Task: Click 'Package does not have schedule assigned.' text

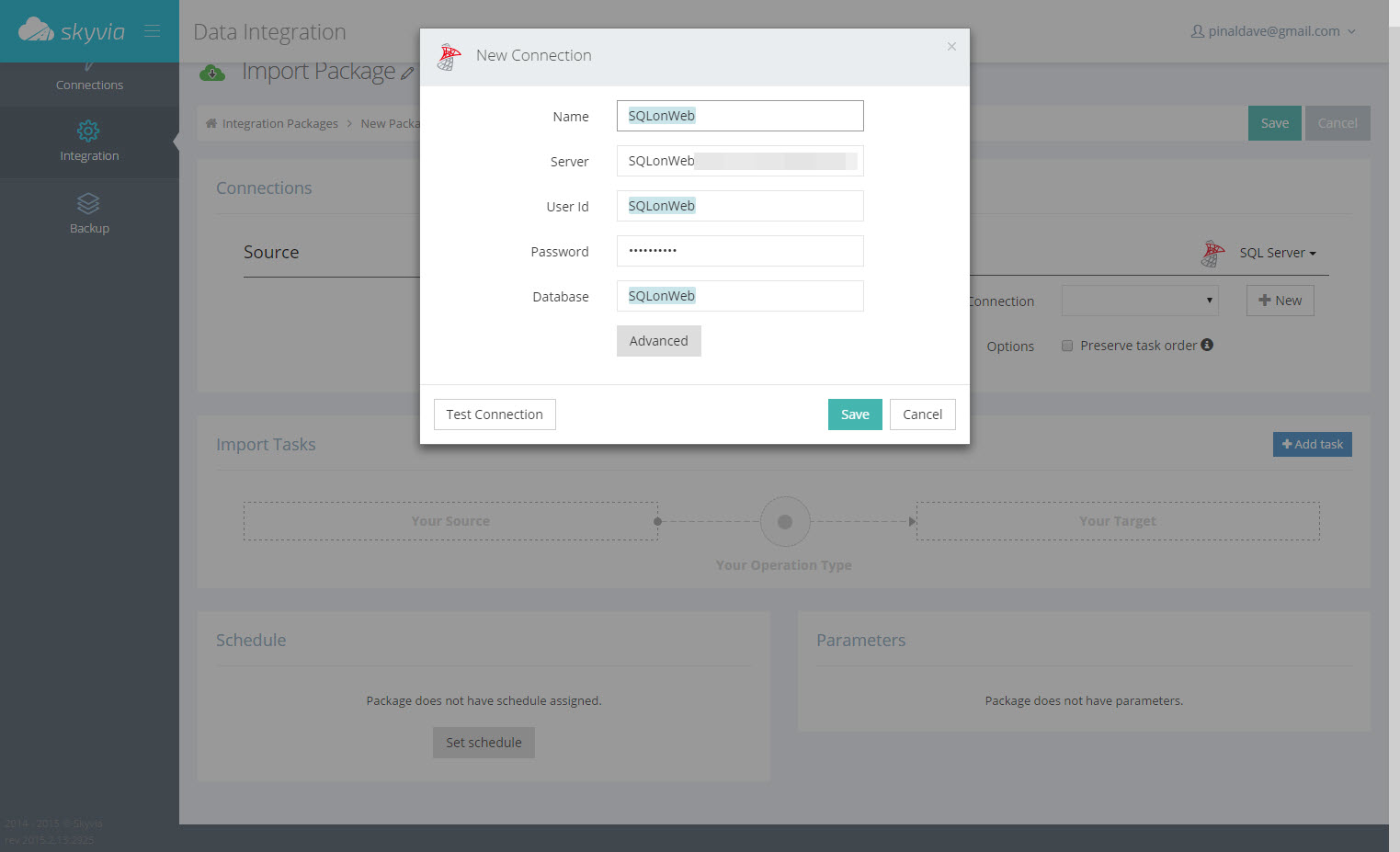Action: 484,700
